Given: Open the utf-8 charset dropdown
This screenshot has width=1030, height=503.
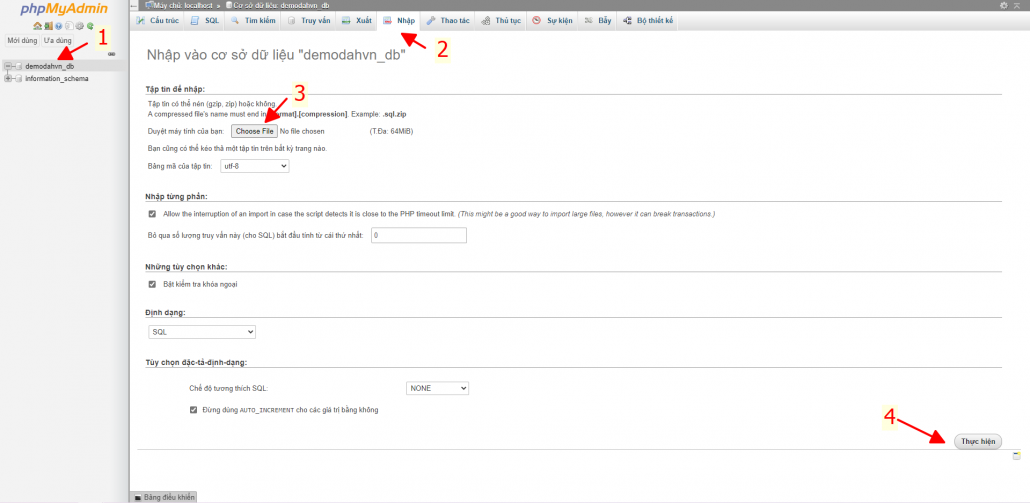Looking at the screenshot, I should pos(254,167).
